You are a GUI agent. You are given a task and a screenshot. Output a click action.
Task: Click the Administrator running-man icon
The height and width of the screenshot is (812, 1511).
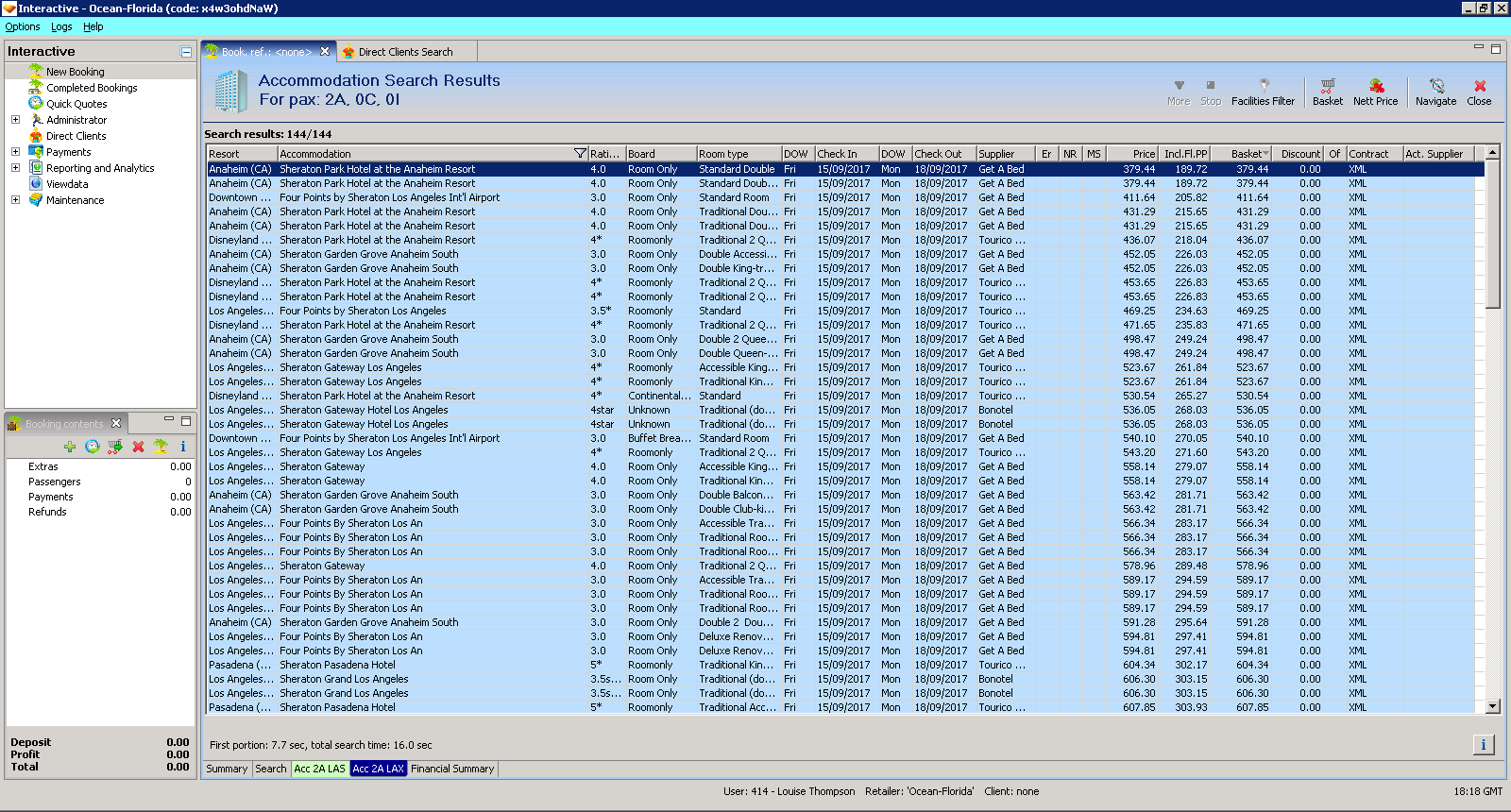point(36,119)
